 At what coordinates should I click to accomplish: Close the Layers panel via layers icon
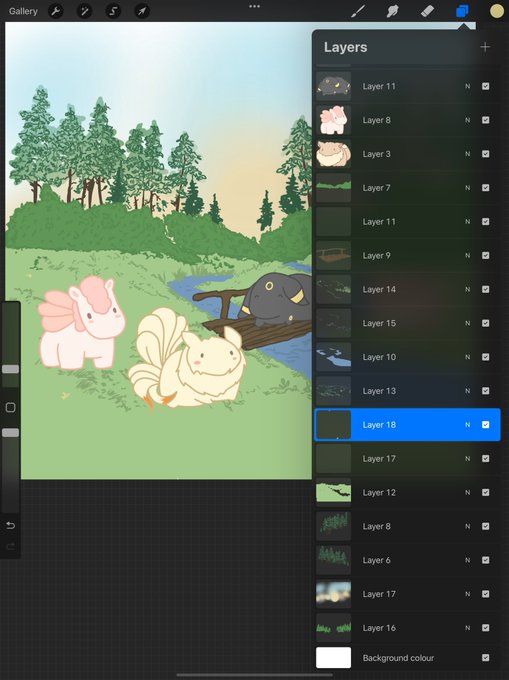click(x=462, y=11)
